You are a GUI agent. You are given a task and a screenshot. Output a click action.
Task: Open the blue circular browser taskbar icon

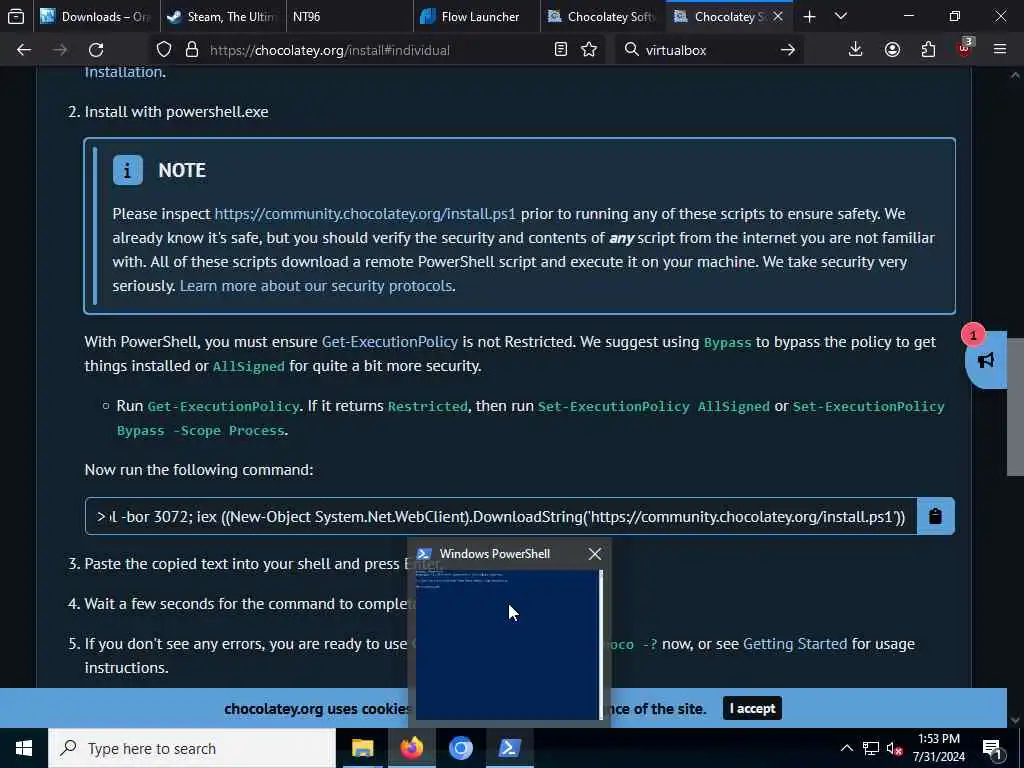click(460, 748)
